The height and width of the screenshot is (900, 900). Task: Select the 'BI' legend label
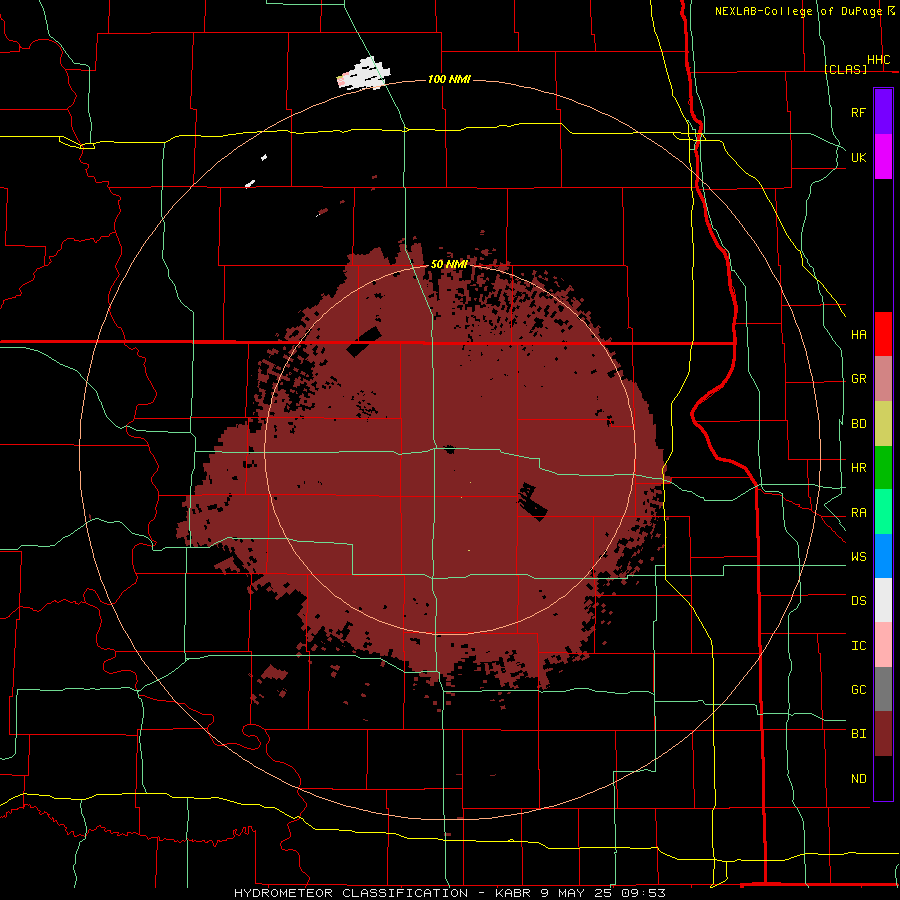click(x=858, y=734)
